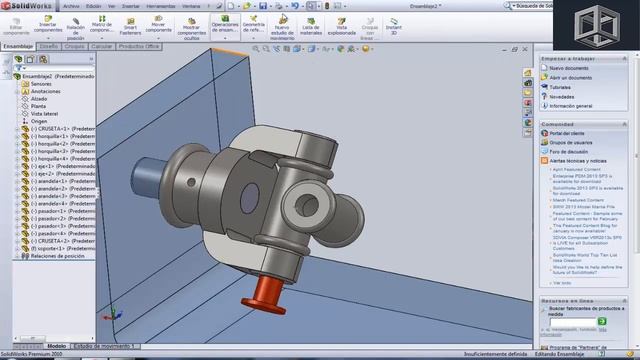
Task: Click the SolidWorks Resources home icon in task pane
Action: (528, 73)
